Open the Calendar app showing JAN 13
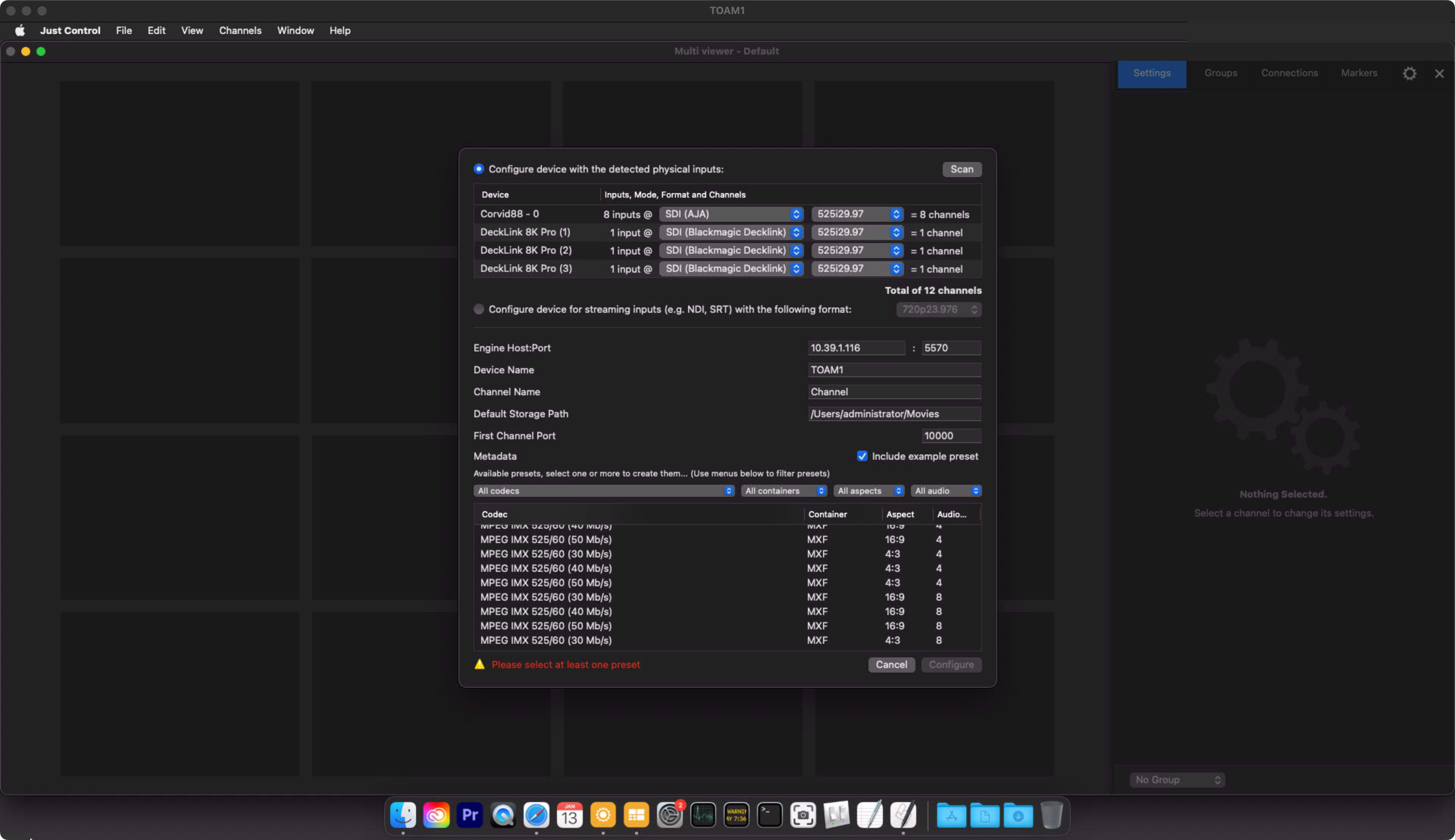This screenshot has height=840, width=1455. 570,815
